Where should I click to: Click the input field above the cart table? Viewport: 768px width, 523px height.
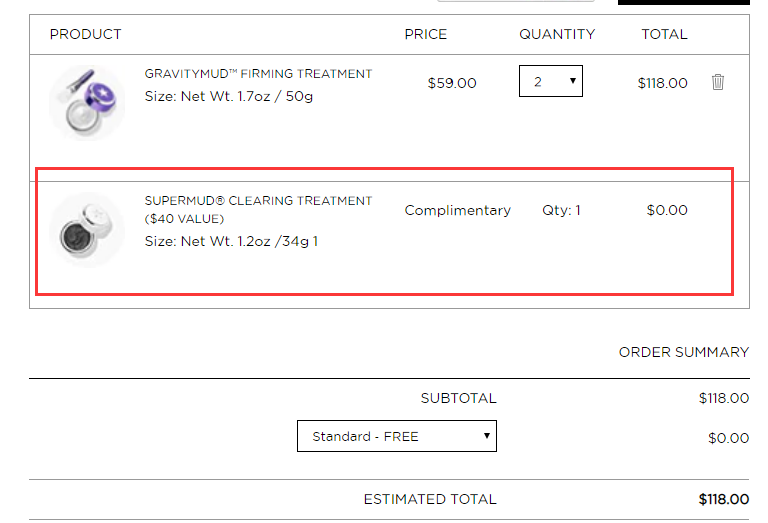(516, 1)
